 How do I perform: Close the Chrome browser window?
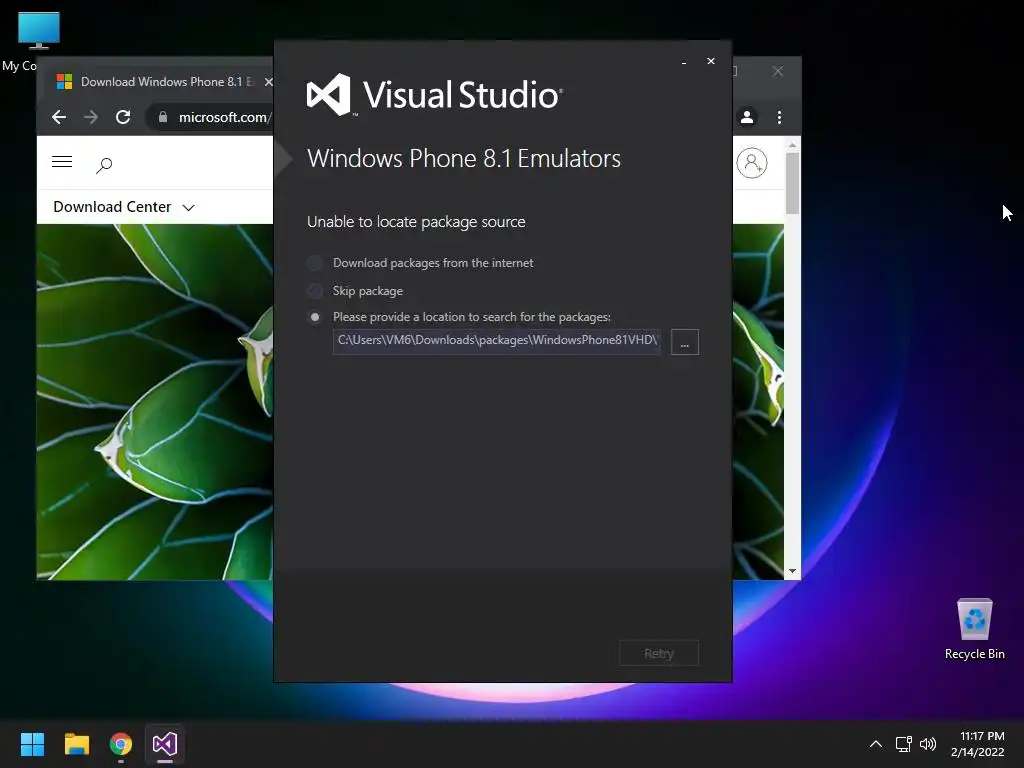click(777, 71)
